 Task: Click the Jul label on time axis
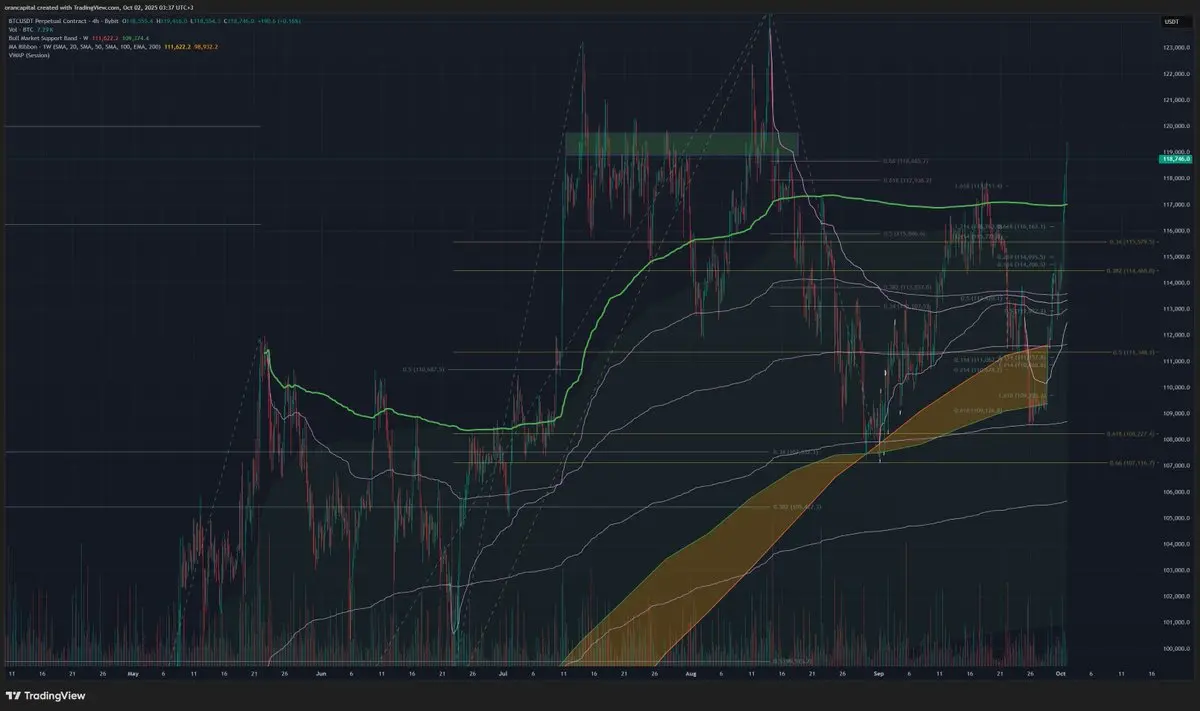(502, 674)
